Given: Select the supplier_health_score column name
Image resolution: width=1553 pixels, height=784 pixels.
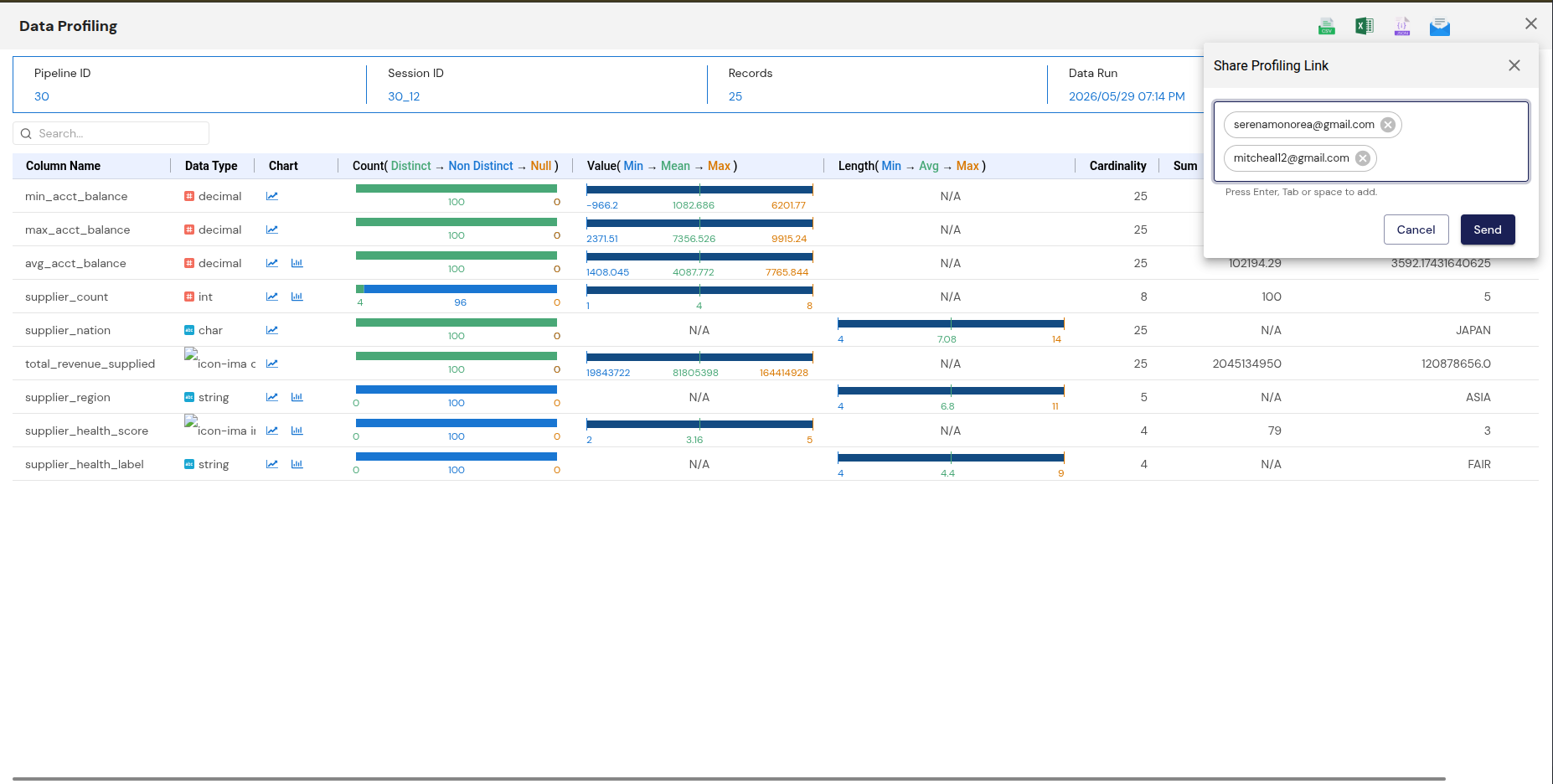Looking at the screenshot, I should (x=86, y=431).
